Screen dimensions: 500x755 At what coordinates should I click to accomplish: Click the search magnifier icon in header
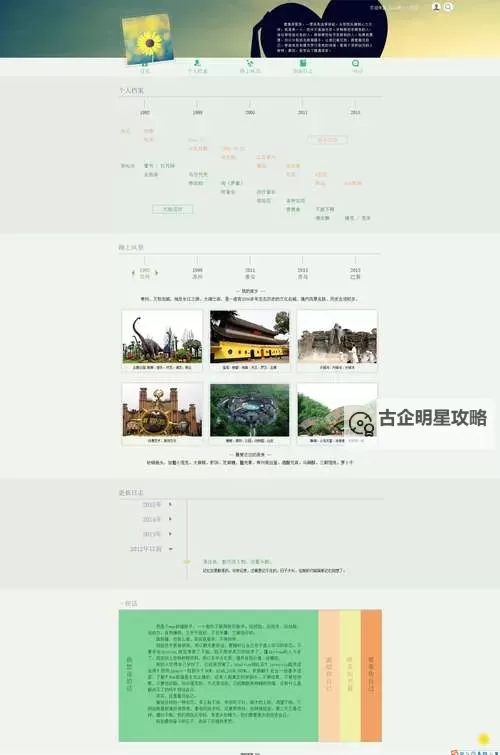(448, 7)
